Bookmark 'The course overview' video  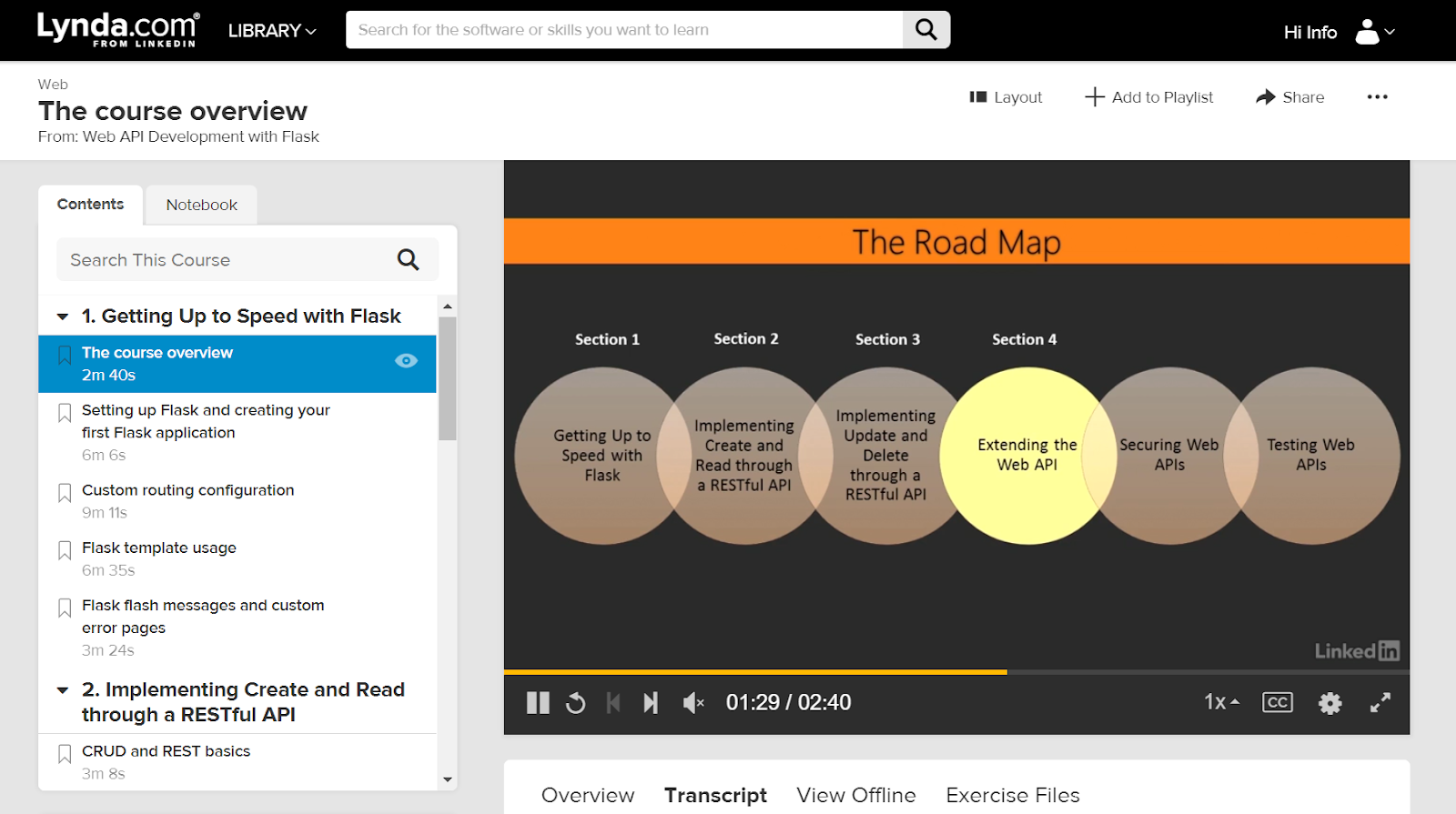click(x=65, y=355)
